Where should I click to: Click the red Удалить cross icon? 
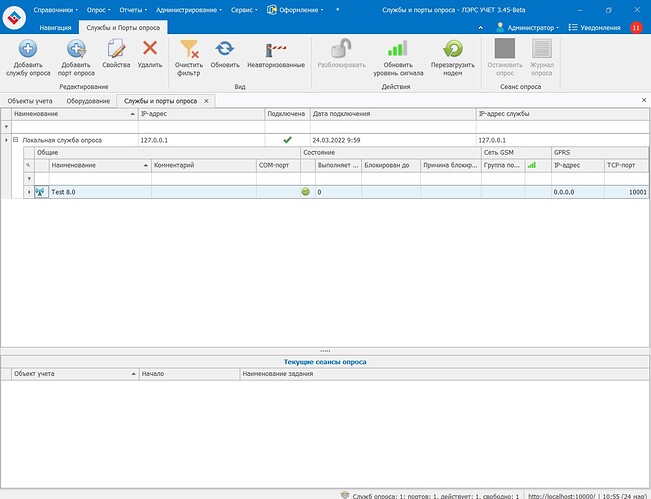(150, 48)
